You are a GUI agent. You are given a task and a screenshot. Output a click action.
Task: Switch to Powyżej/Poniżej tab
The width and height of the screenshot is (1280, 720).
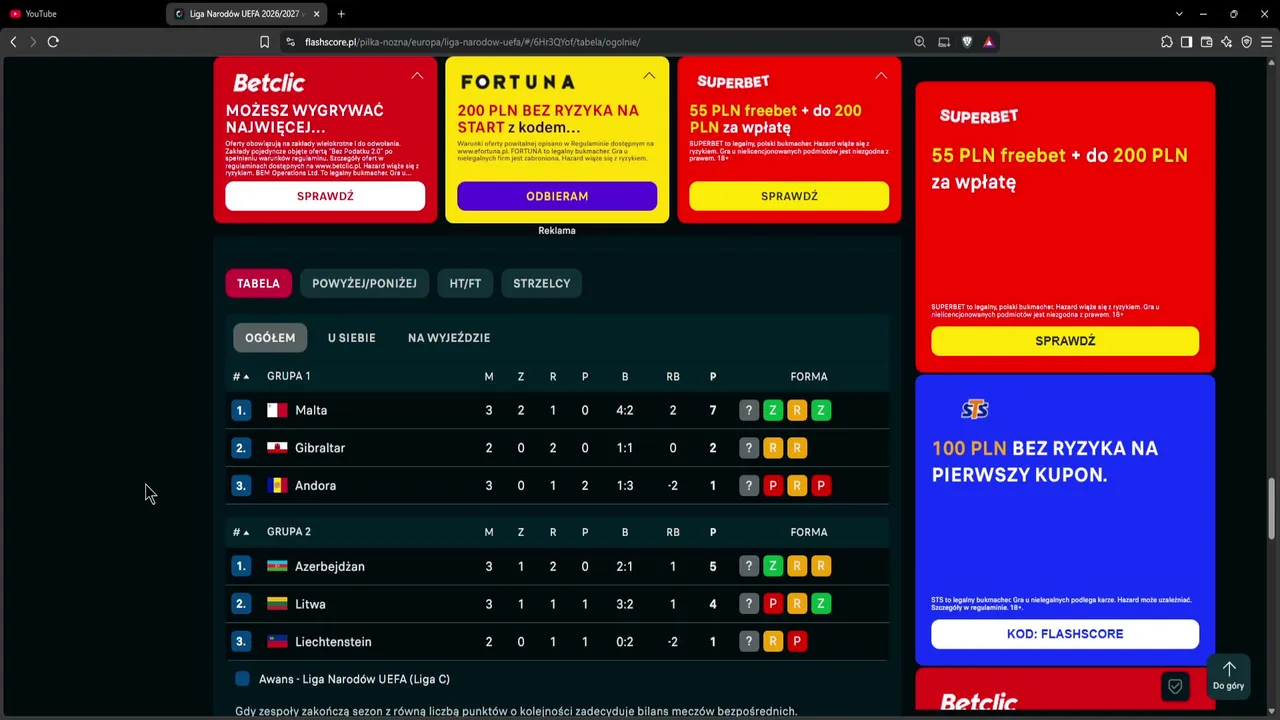(364, 283)
